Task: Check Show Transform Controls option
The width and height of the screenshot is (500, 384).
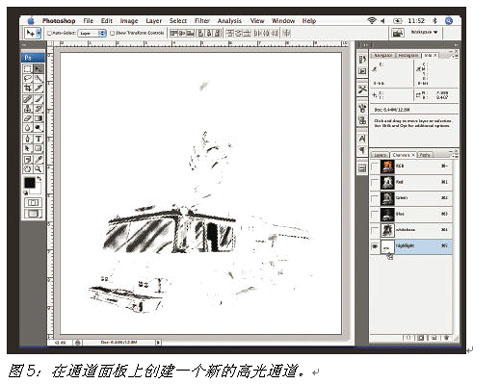Action: pos(113,33)
